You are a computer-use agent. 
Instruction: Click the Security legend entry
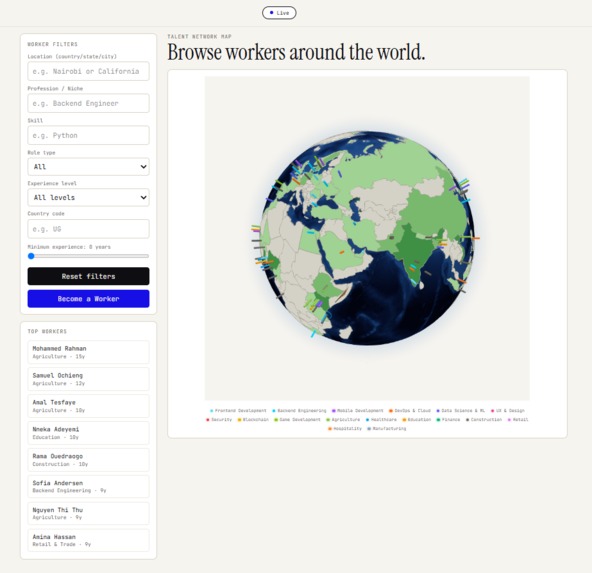(x=219, y=419)
